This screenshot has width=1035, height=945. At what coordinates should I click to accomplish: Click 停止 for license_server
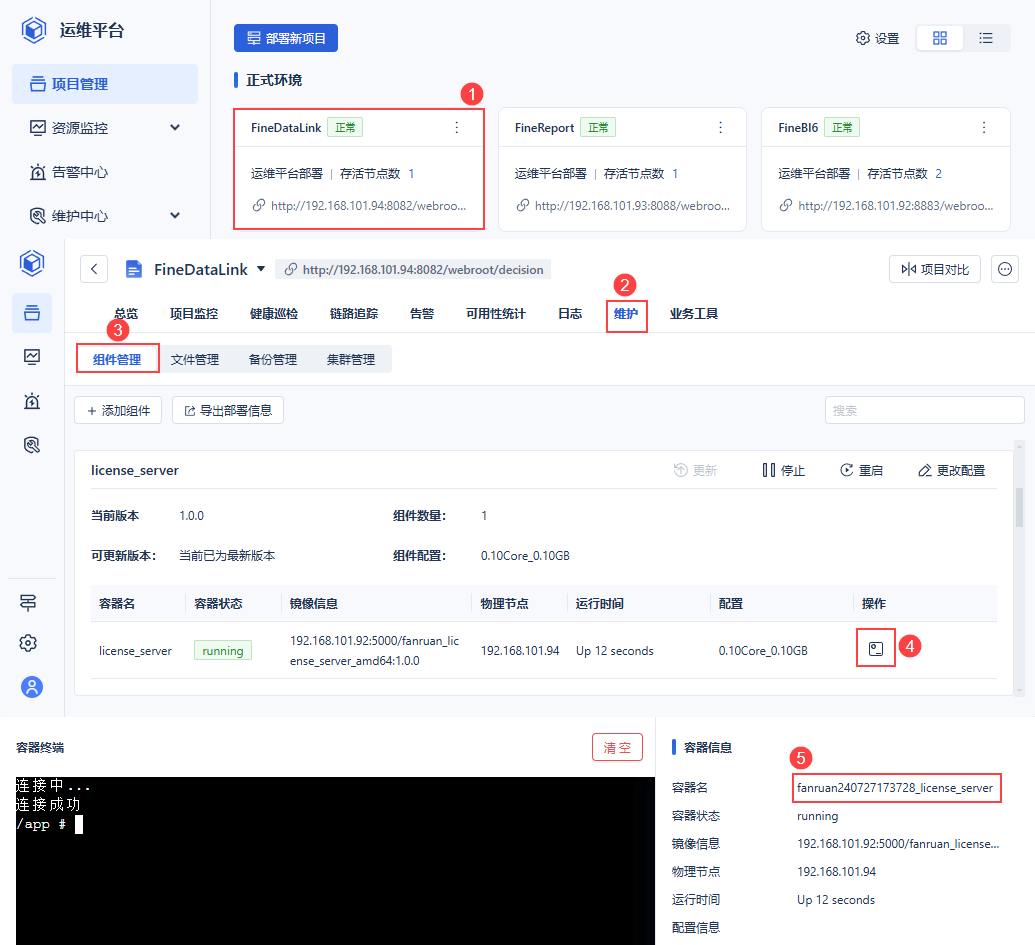tap(784, 471)
